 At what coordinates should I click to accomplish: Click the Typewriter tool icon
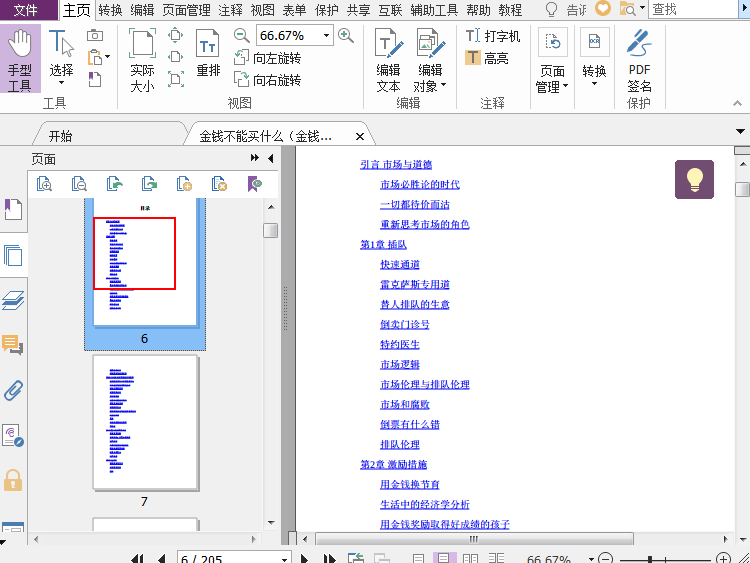click(x=474, y=36)
